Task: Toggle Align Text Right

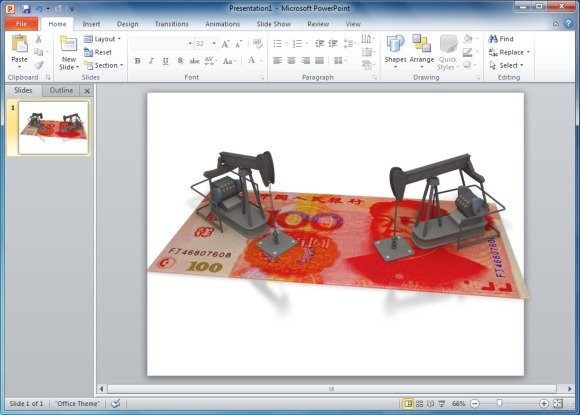Action: coord(306,61)
